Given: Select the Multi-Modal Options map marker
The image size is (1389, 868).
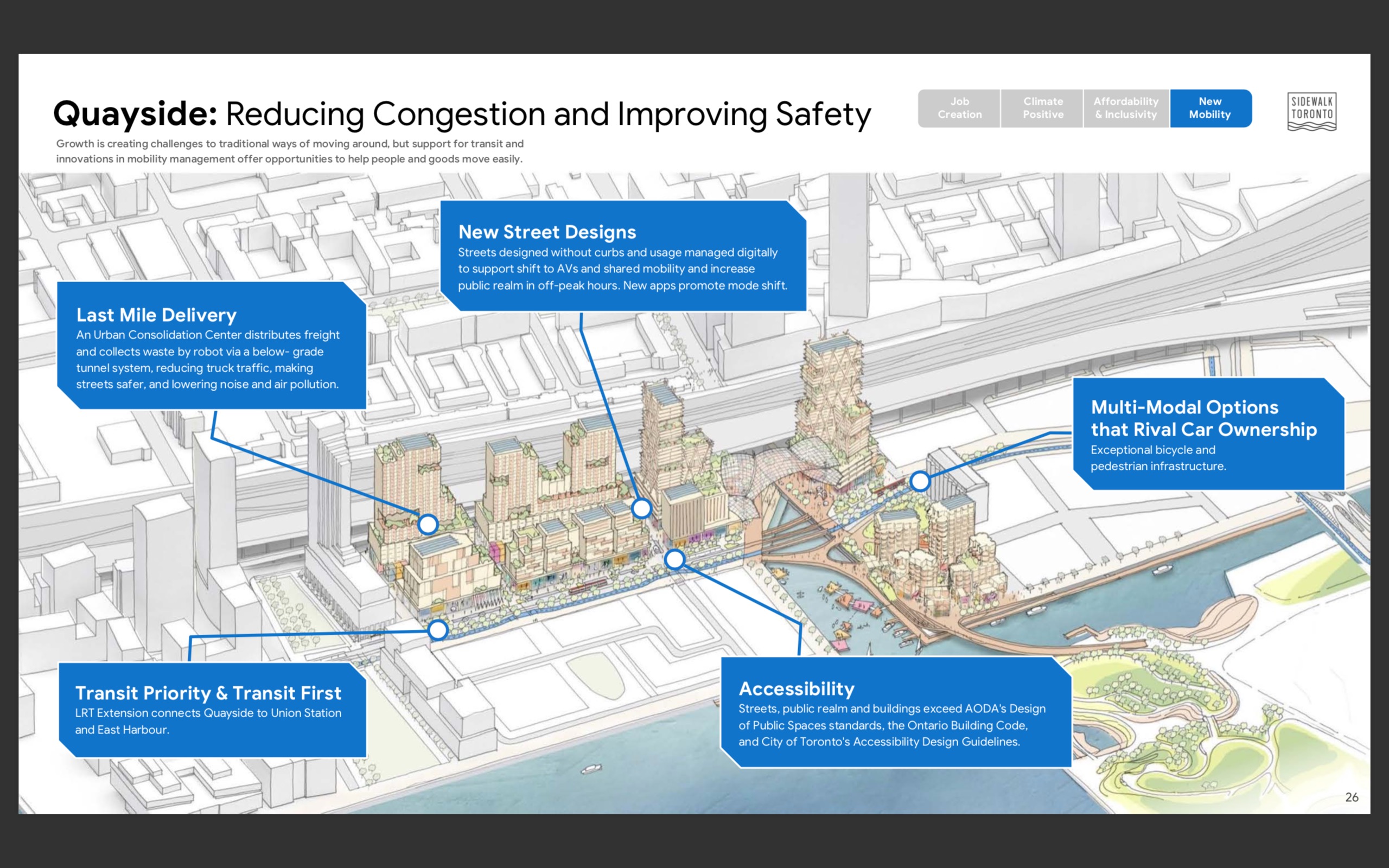Looking at the screenshot, I should pyautogui.click(x=920, y=482).
